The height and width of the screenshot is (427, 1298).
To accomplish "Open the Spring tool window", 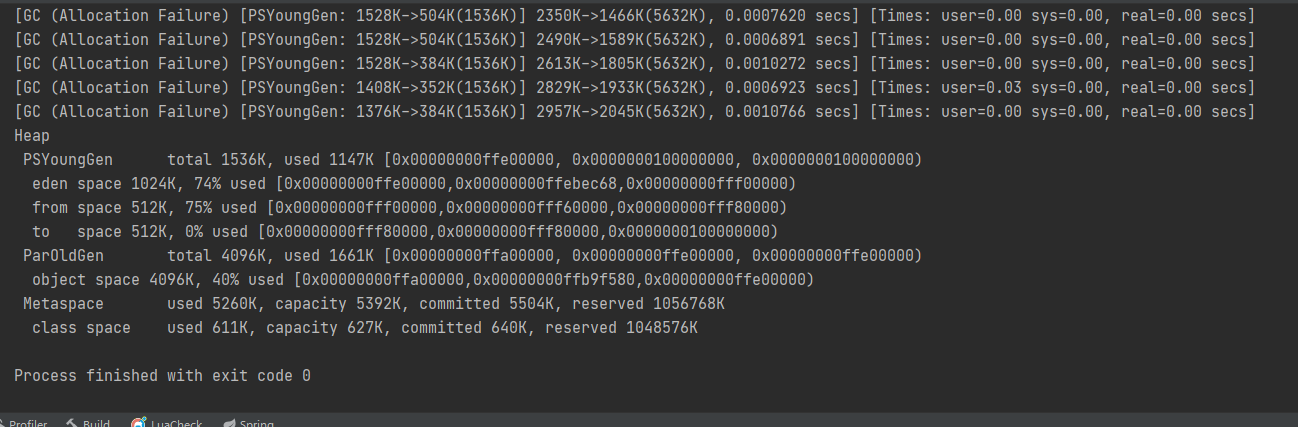I will point(256,423).
